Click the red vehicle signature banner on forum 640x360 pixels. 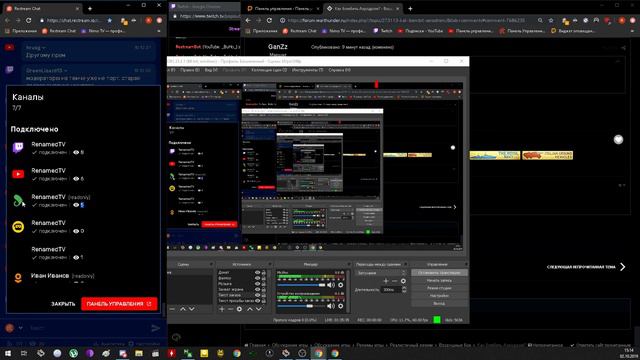click(x=547, y=155)
